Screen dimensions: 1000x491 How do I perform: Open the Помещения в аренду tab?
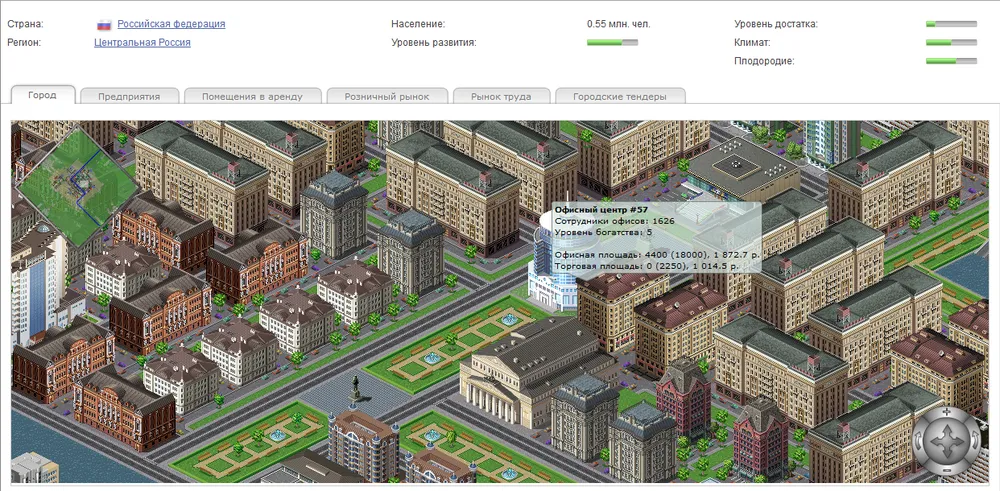click(x=255, y=97)
